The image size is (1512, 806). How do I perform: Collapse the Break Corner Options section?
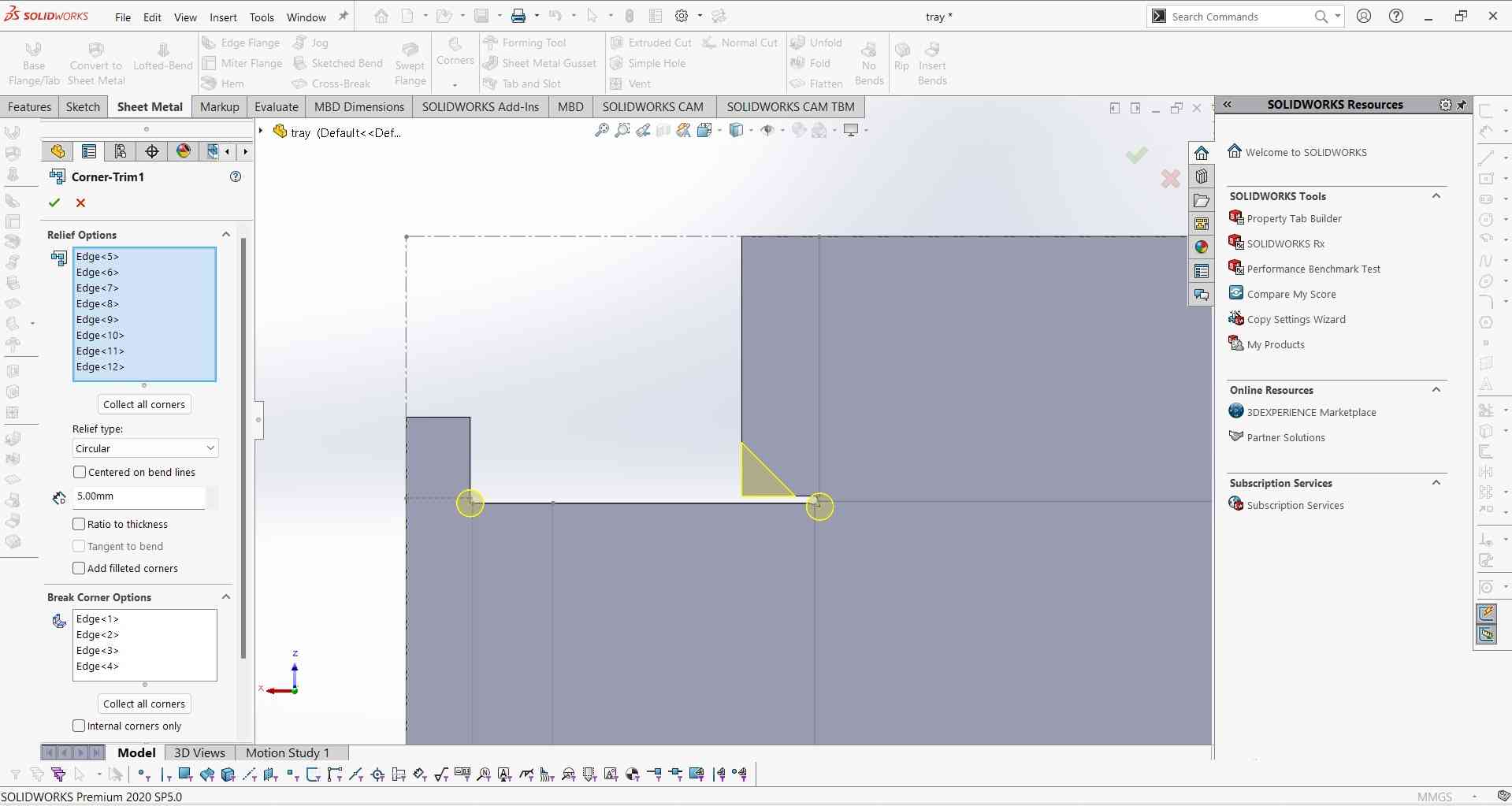225,597
